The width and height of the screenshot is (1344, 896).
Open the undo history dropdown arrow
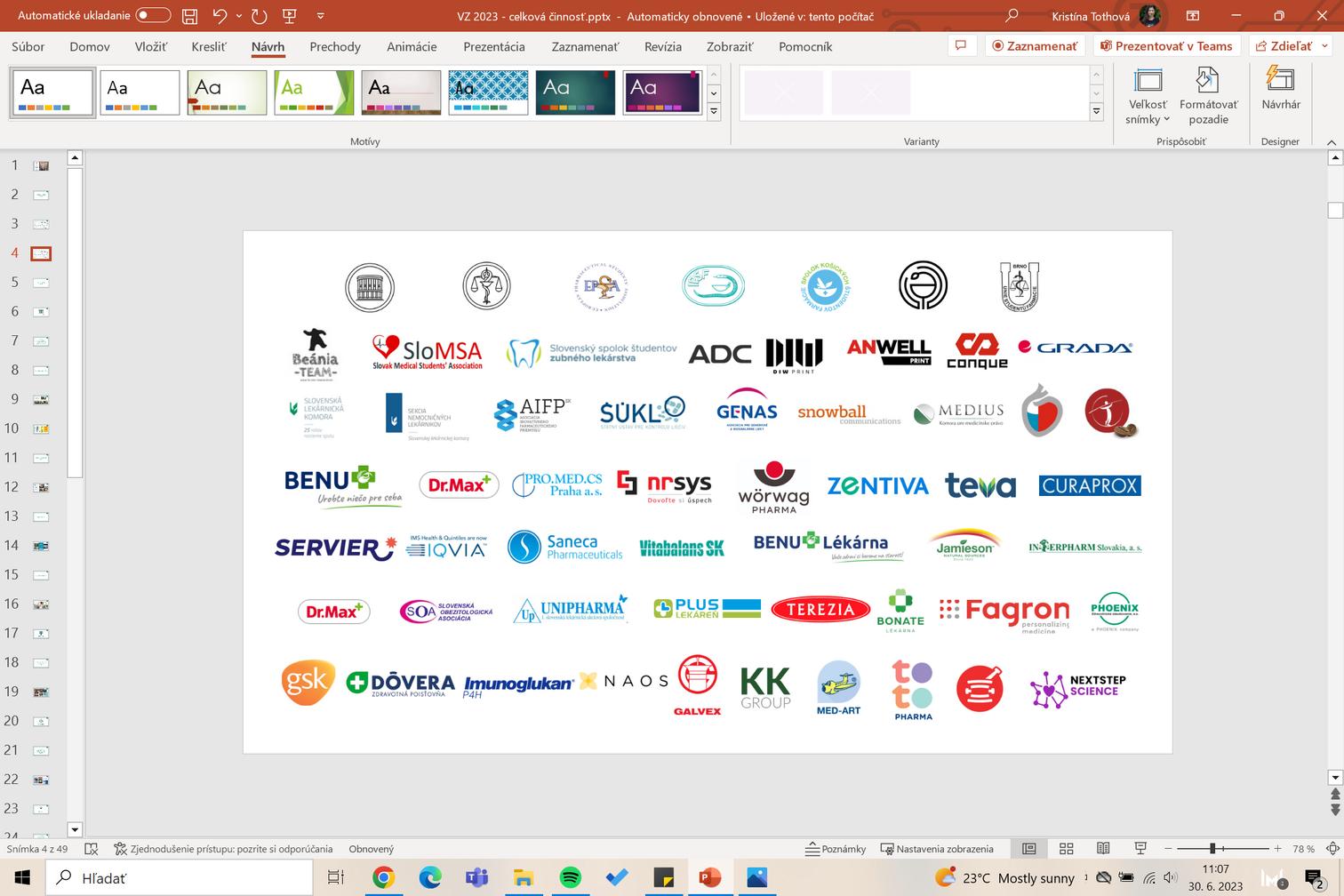pos(238,16)
